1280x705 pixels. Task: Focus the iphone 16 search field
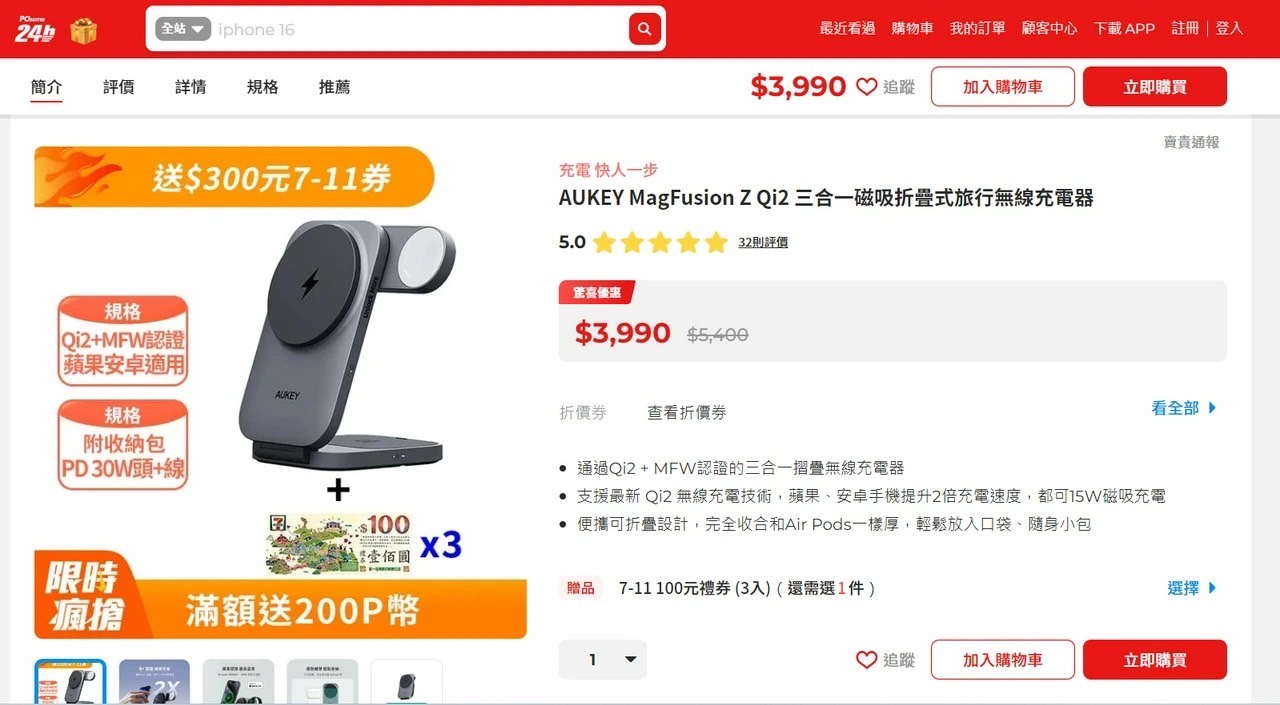click(x=420, y=29)
